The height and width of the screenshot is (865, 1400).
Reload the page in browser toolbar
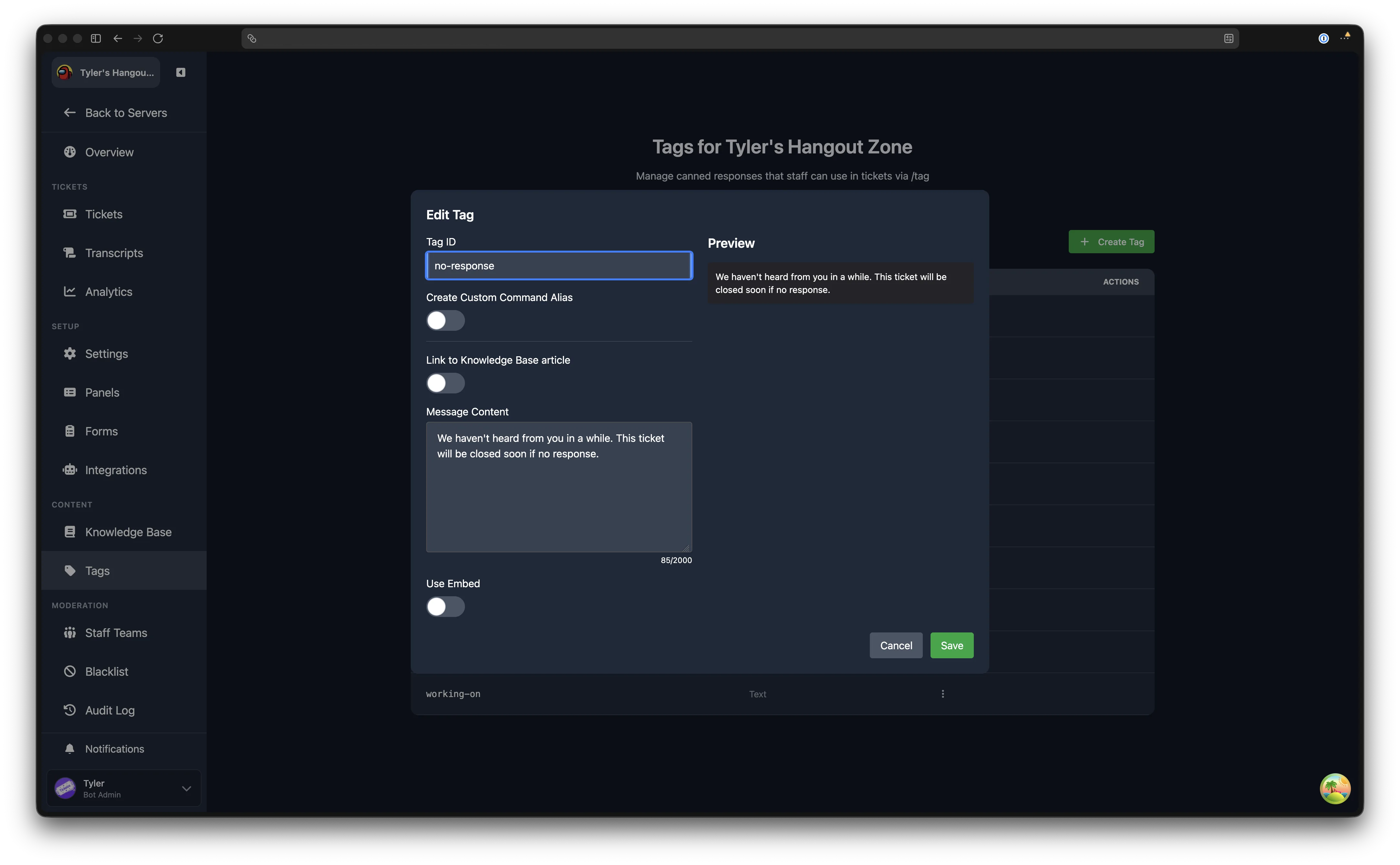158,38
